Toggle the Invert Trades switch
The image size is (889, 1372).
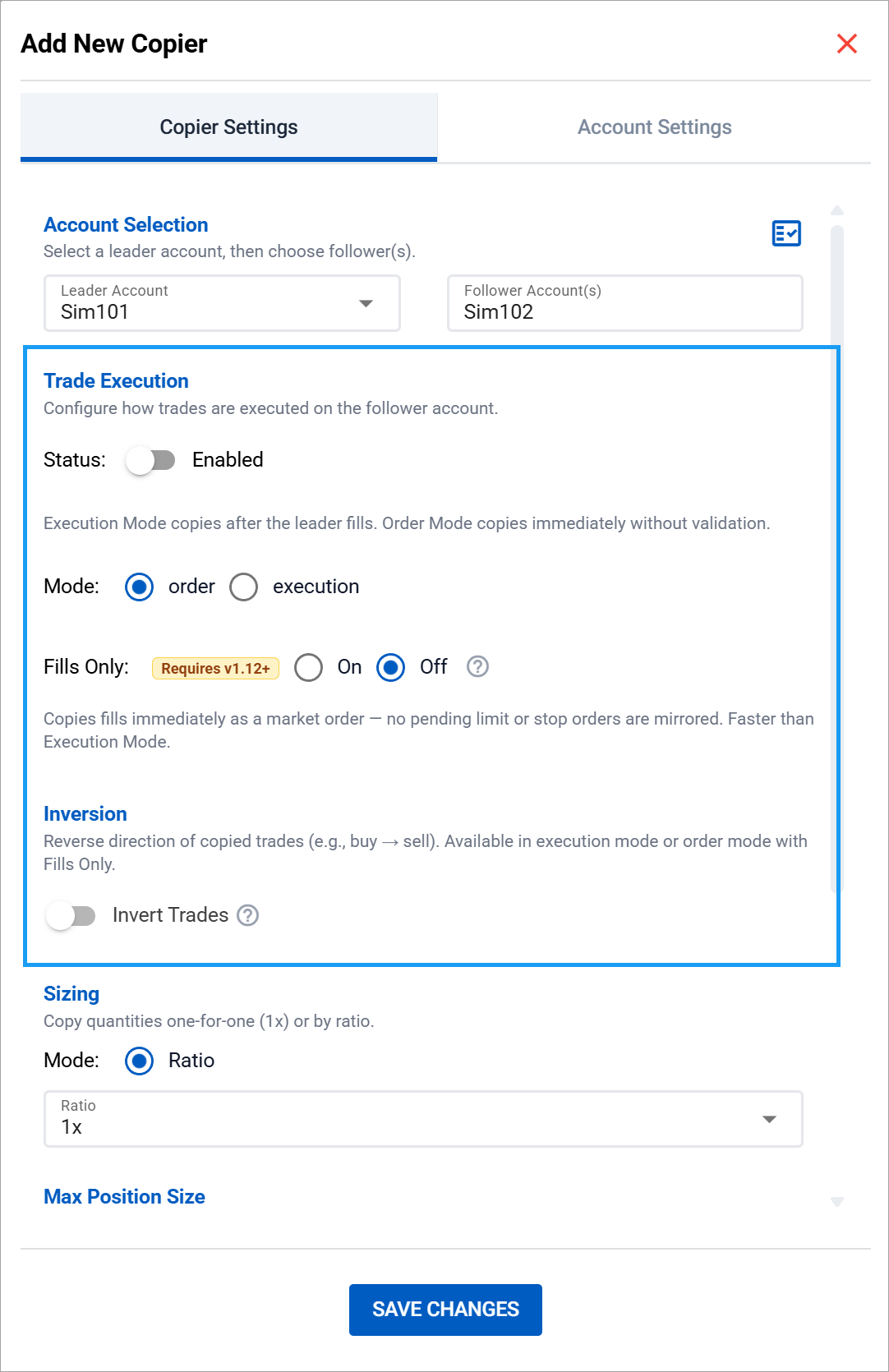[x=71, y=915]
